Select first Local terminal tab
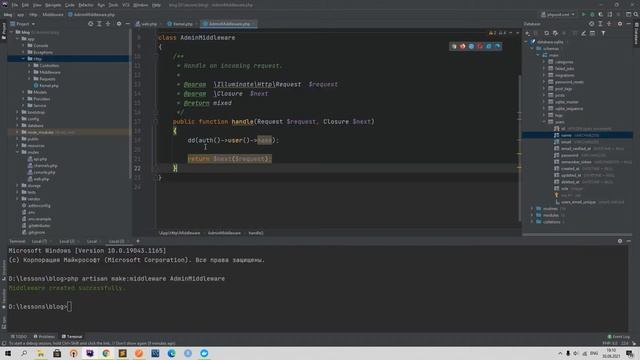 39,241
